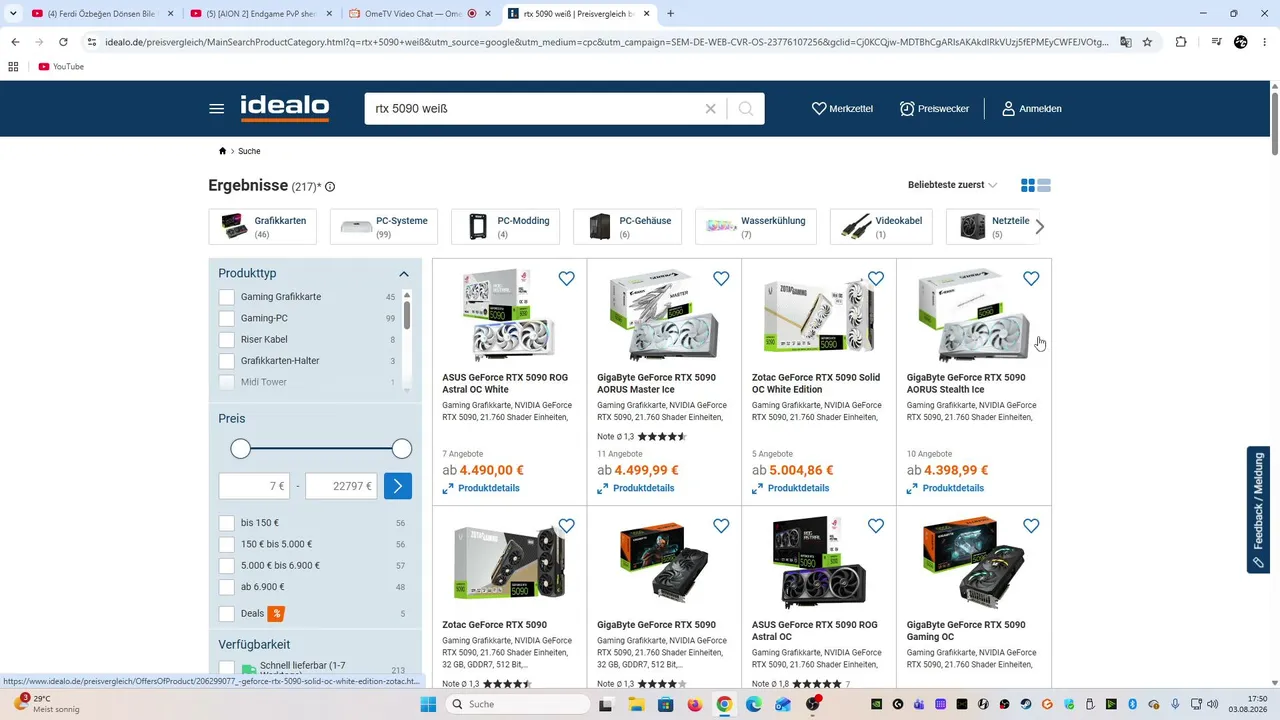1280x720 pixels.
Task: Show info icon next to Ergebnisse count
Action: pyautogui.click(x=330, y=187)
